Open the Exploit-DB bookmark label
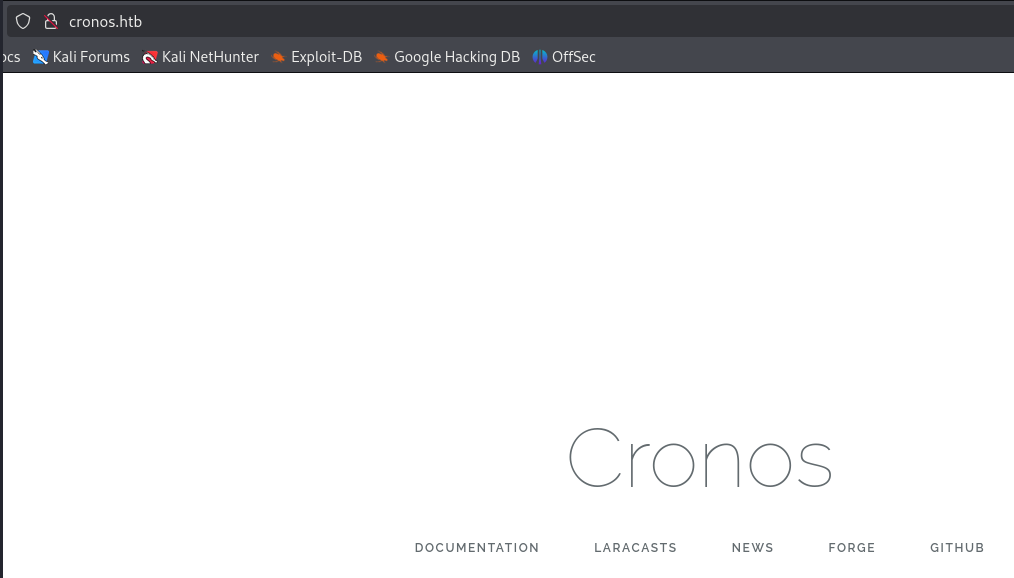Viewport: 1014px width, 578px height. point(326,57)
